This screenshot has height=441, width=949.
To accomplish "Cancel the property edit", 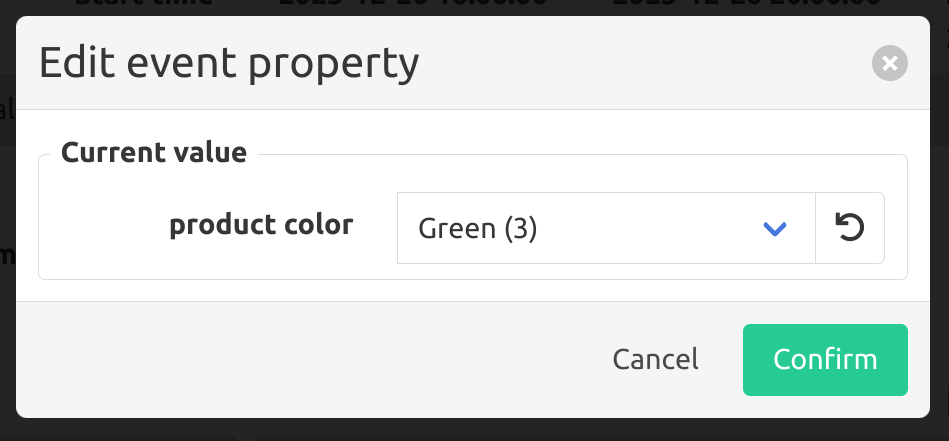I will [655, 359].
